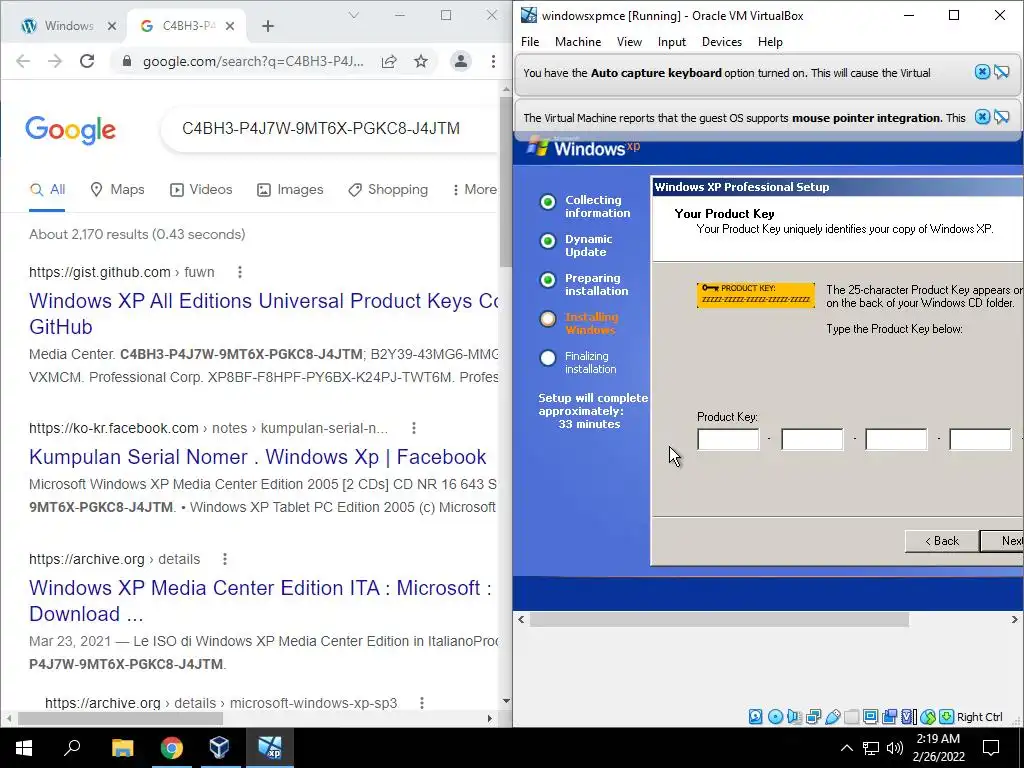
Task: Click the greyed shared folders icon in VirtualBox status bar
Action: pyautogui.click(x=852, y=716)
